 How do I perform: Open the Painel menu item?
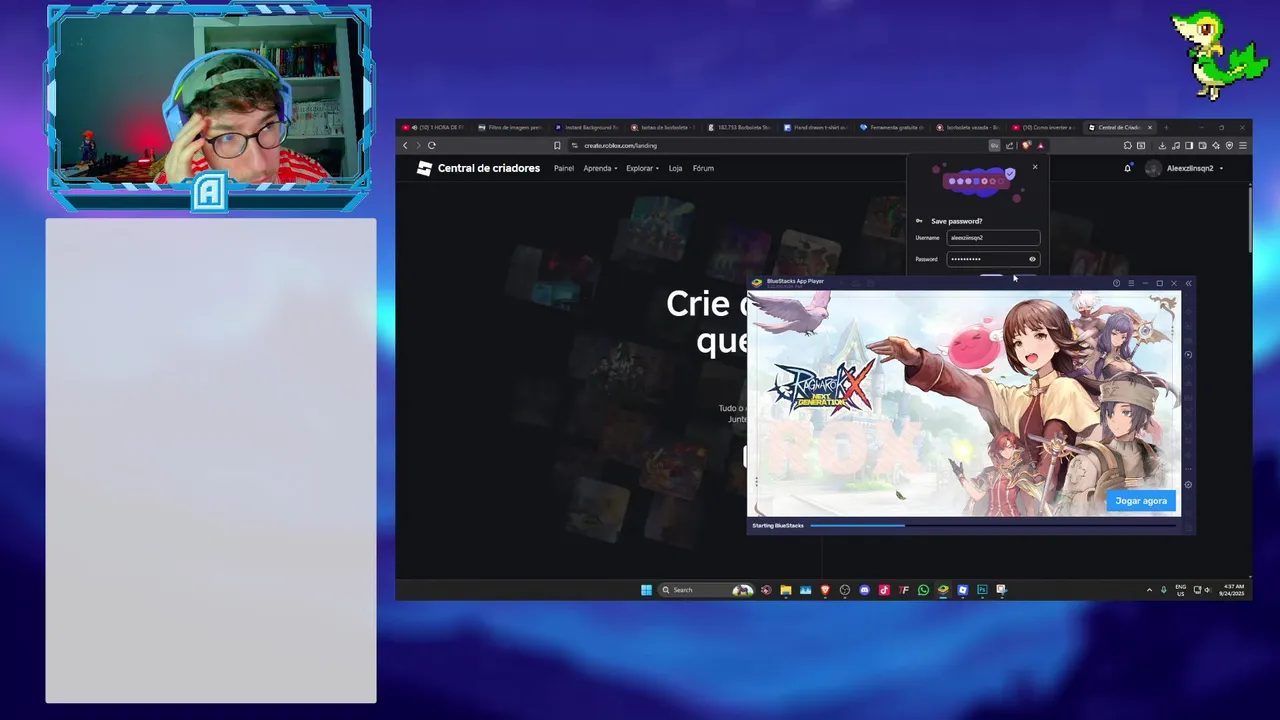click(564, 168)
